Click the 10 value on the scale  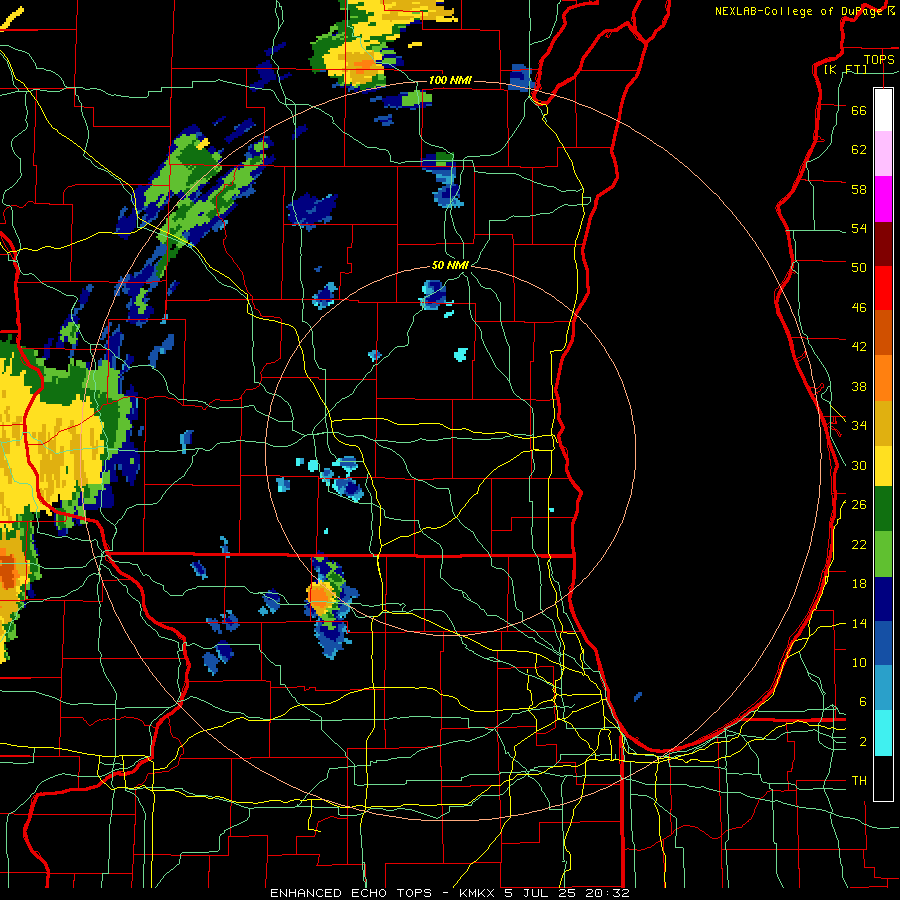(x=859, y=662)
